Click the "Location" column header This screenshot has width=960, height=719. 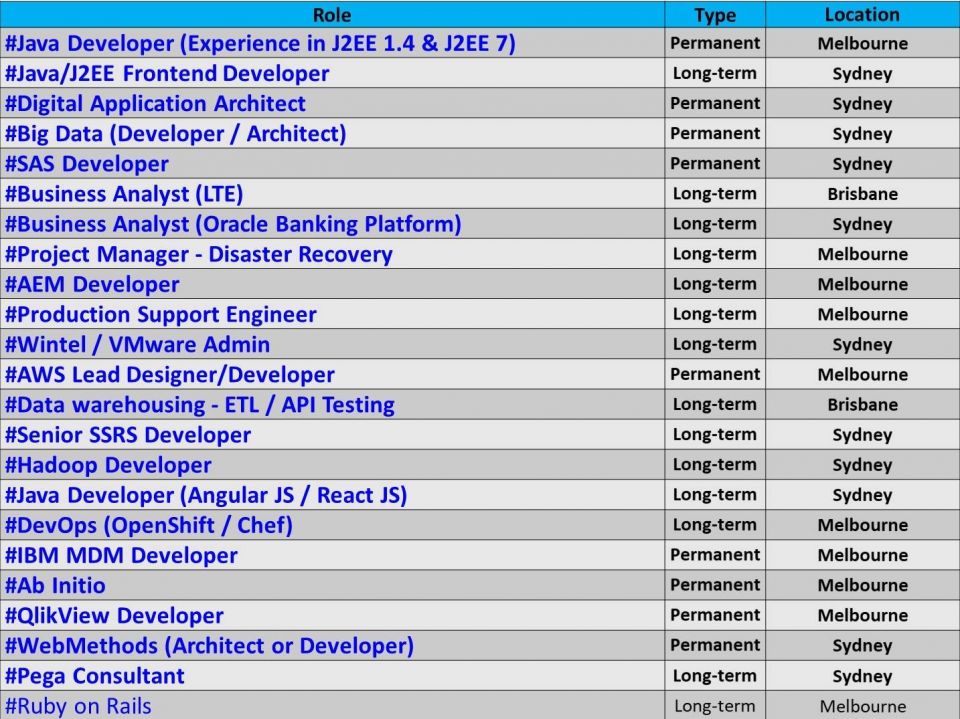862,15
